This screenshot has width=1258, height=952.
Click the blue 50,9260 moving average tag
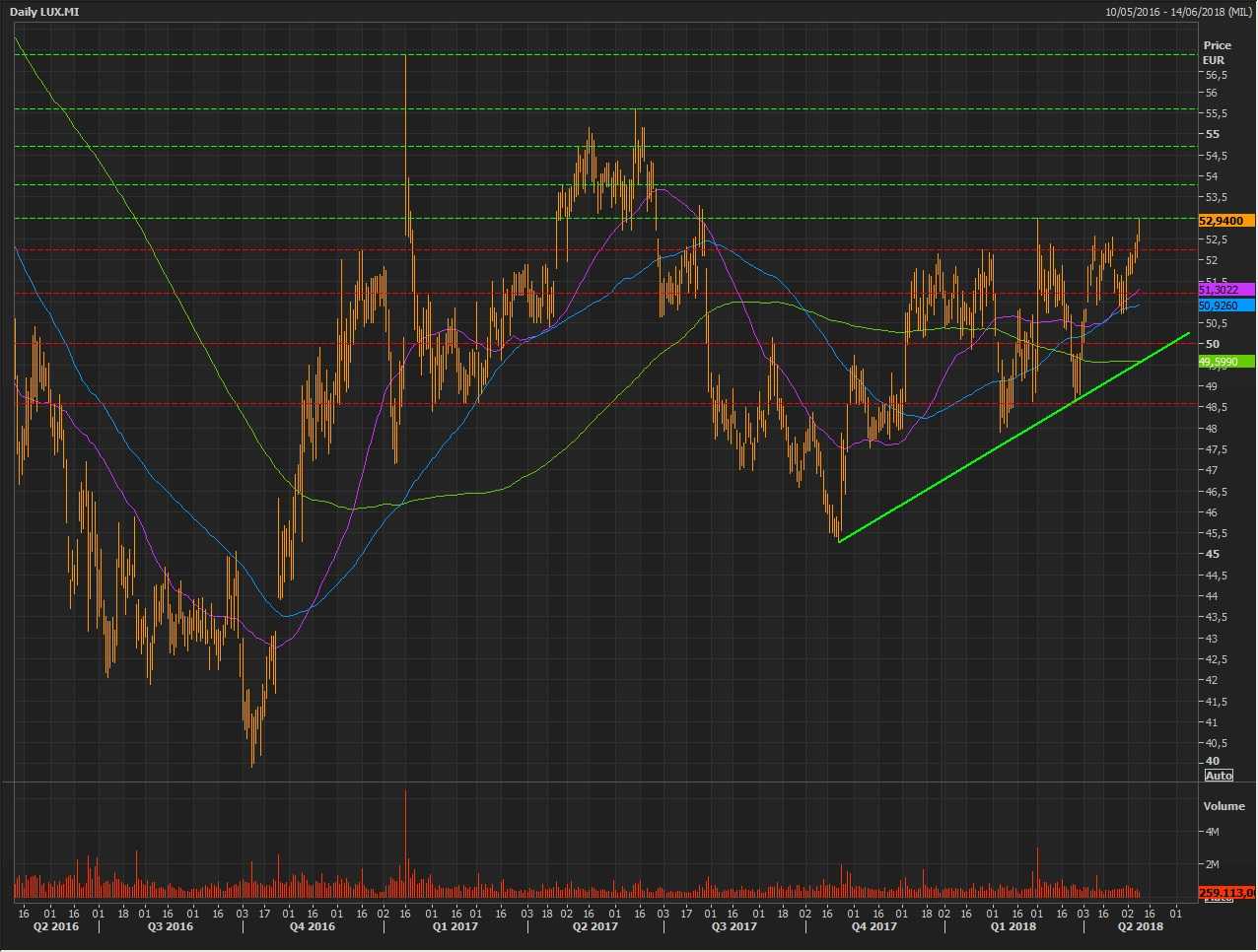1225,306
